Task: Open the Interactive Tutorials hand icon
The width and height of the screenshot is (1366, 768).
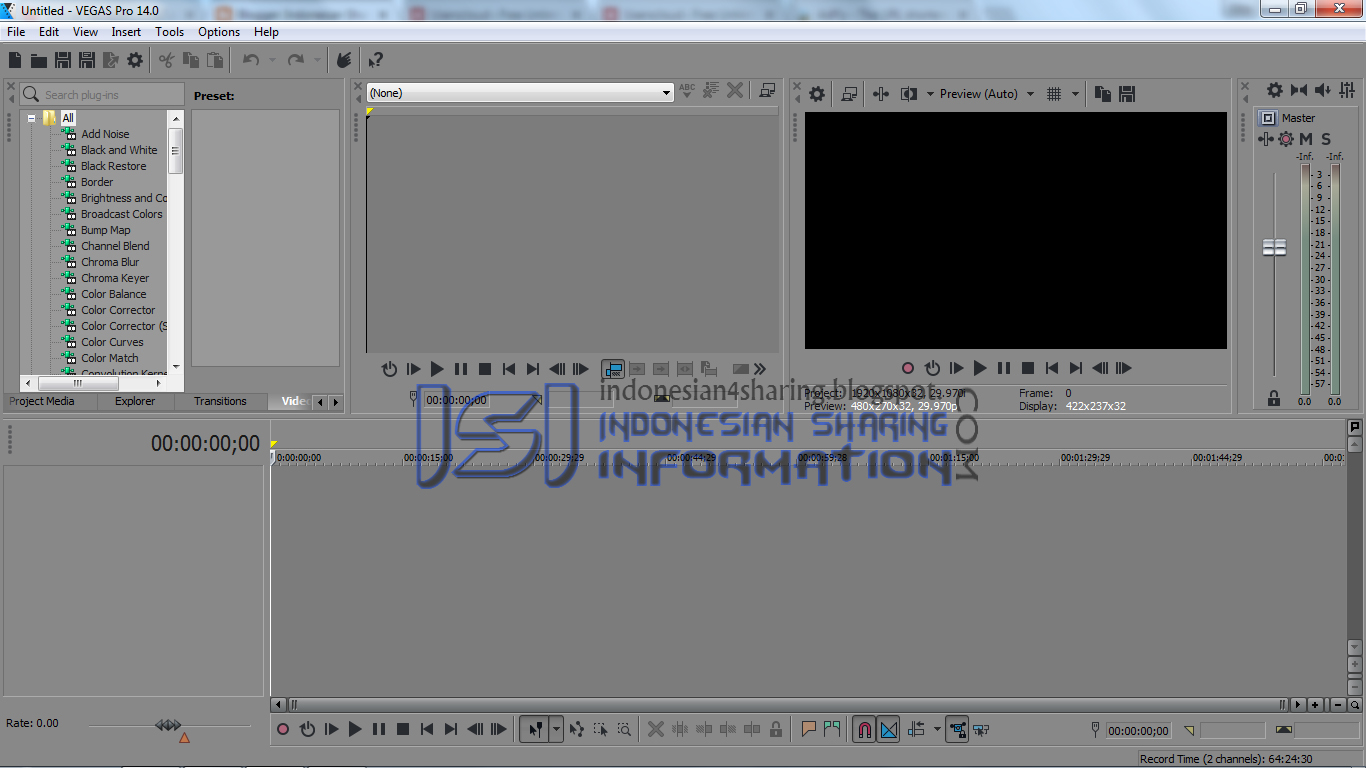Action: coord(344,61)
